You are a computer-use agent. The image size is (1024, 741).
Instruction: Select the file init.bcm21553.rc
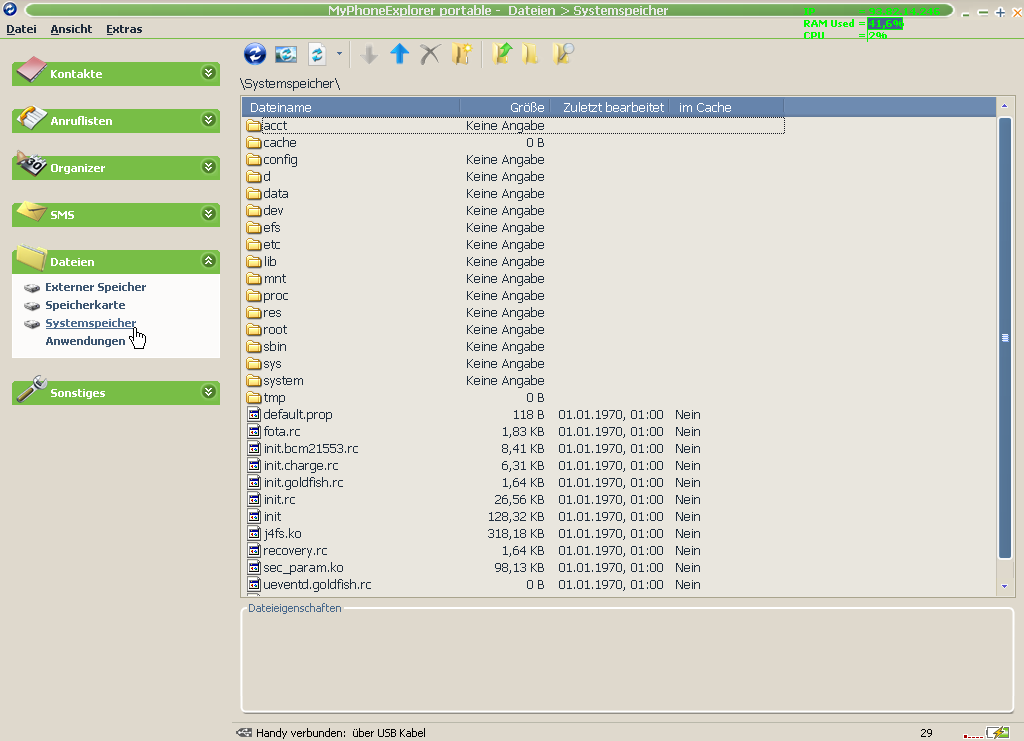pos(515,448)
